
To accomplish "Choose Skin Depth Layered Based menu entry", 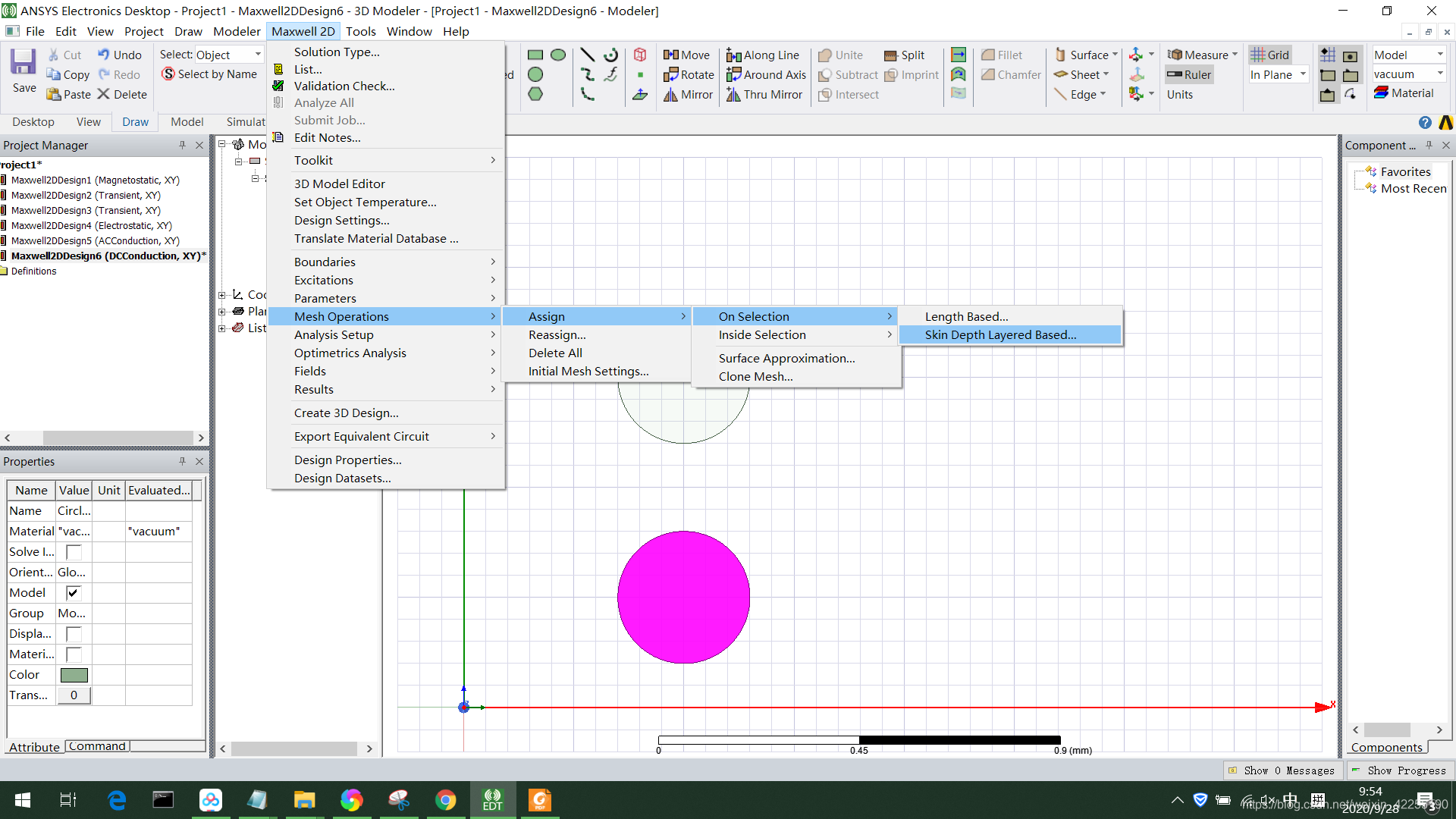I will 1000,334.
